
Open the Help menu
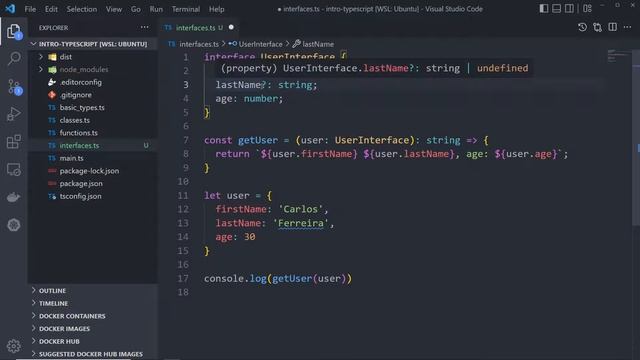216,9
